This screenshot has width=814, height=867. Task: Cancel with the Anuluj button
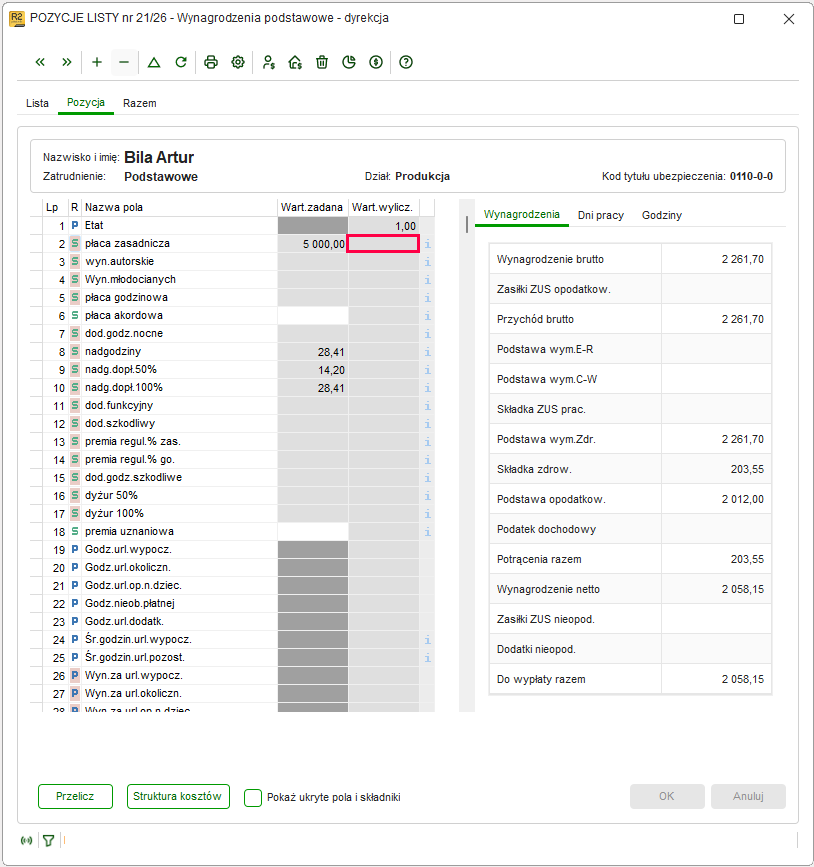pyautogui.click(x=748, y=796)
